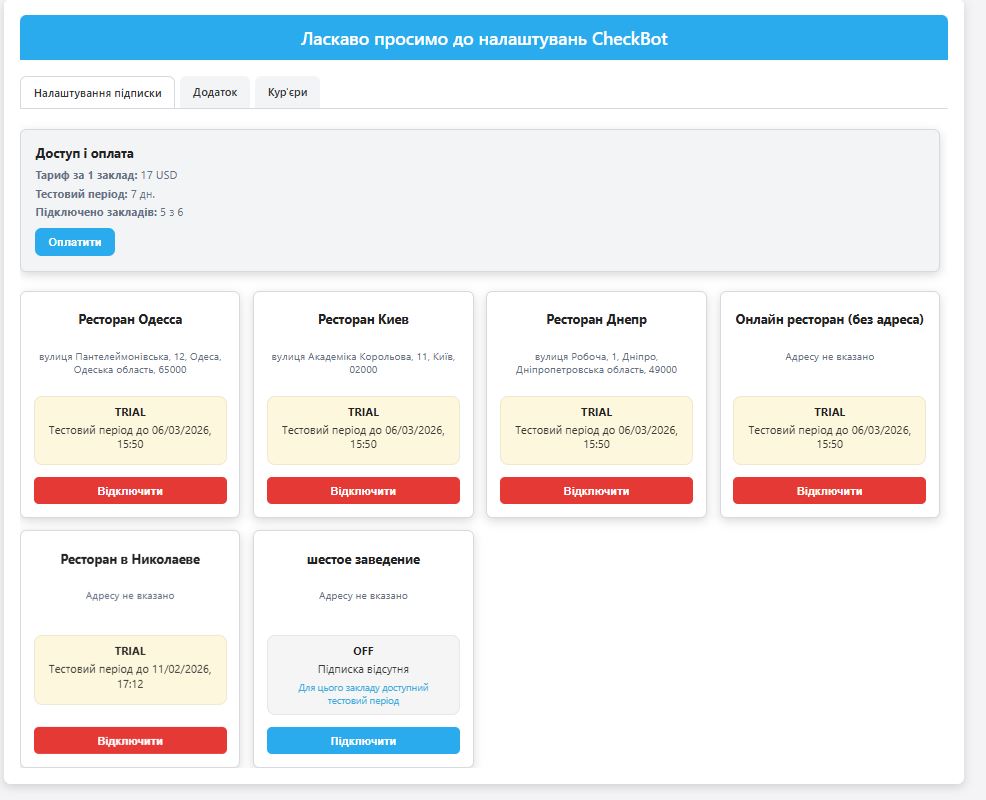Screen dimensions: 986x800
Task: Click Відключити for Ресторан Днепр
Action: coord(595,490)
